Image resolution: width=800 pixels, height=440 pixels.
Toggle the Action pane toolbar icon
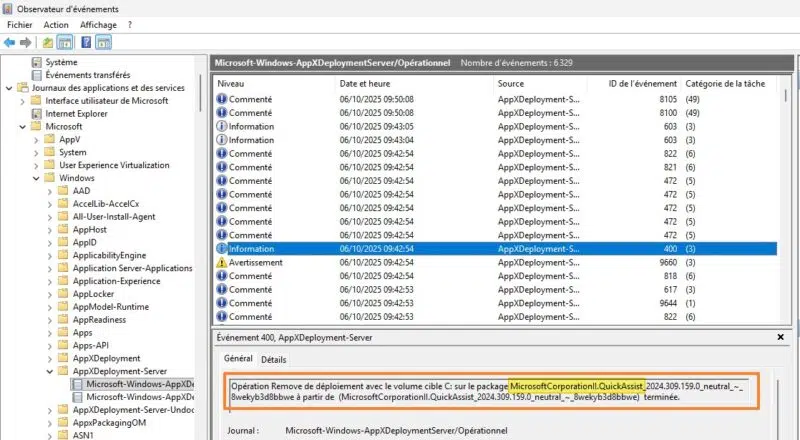click(x=103, y=43)
